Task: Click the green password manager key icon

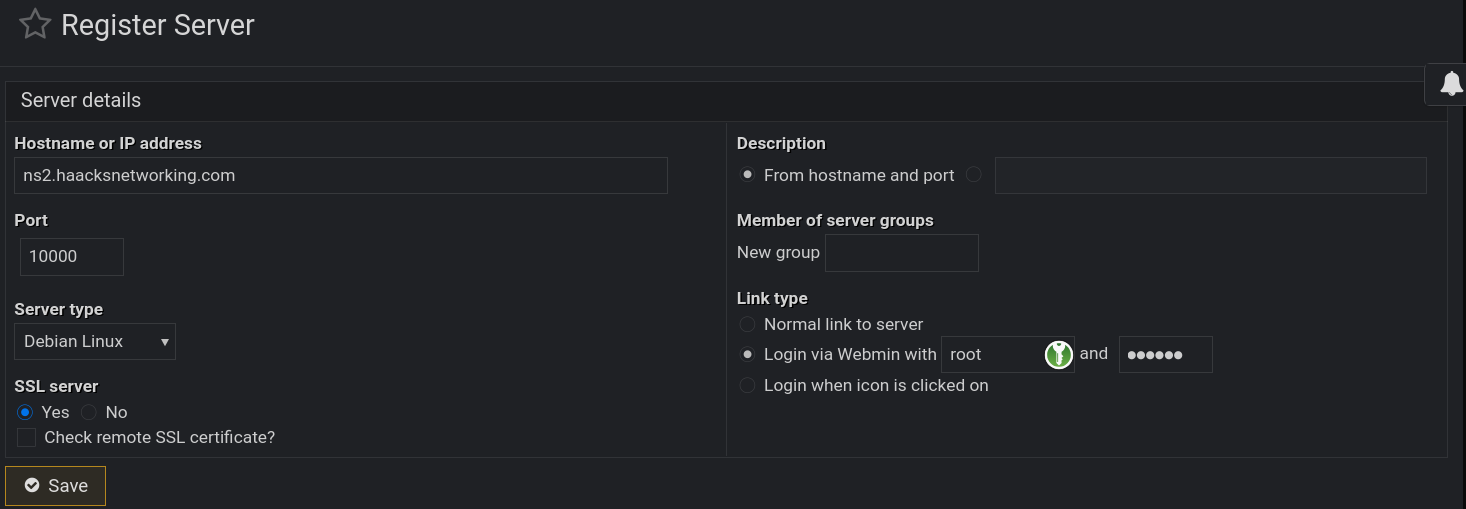Action: pos(1058,354)
